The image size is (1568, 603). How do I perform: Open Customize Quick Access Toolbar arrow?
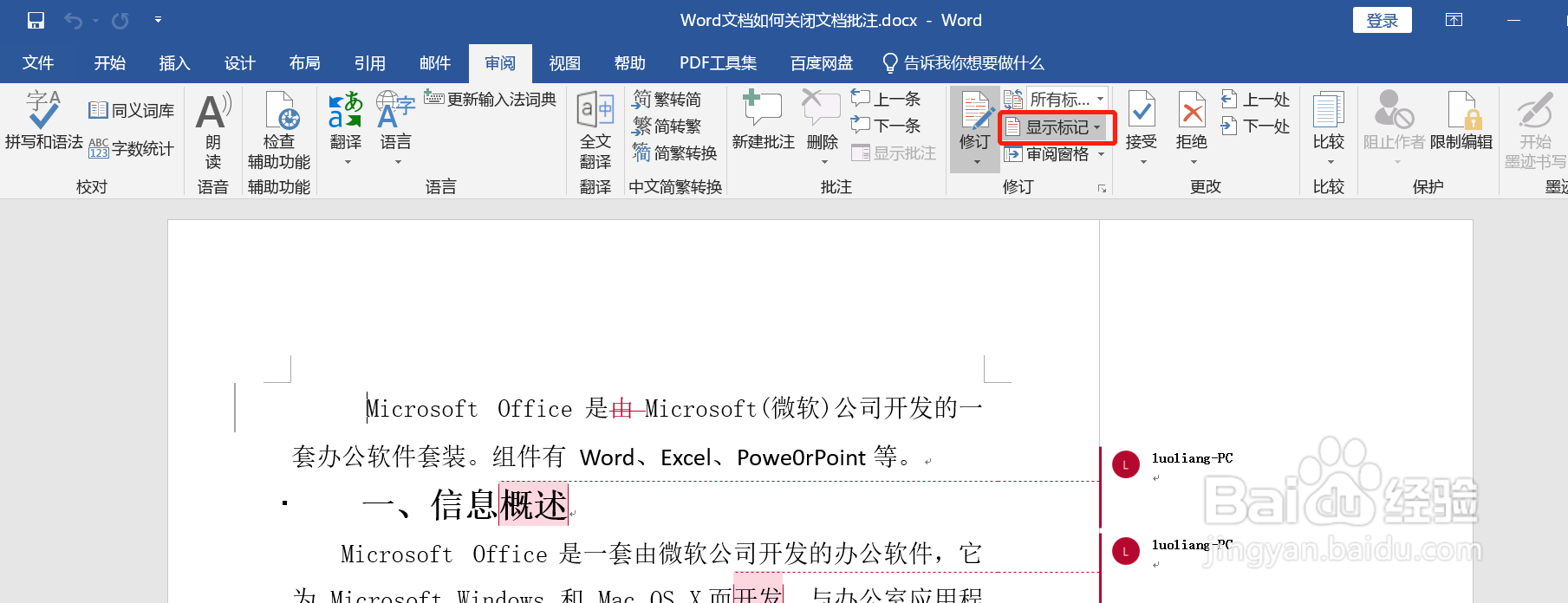tap(158, 19)
